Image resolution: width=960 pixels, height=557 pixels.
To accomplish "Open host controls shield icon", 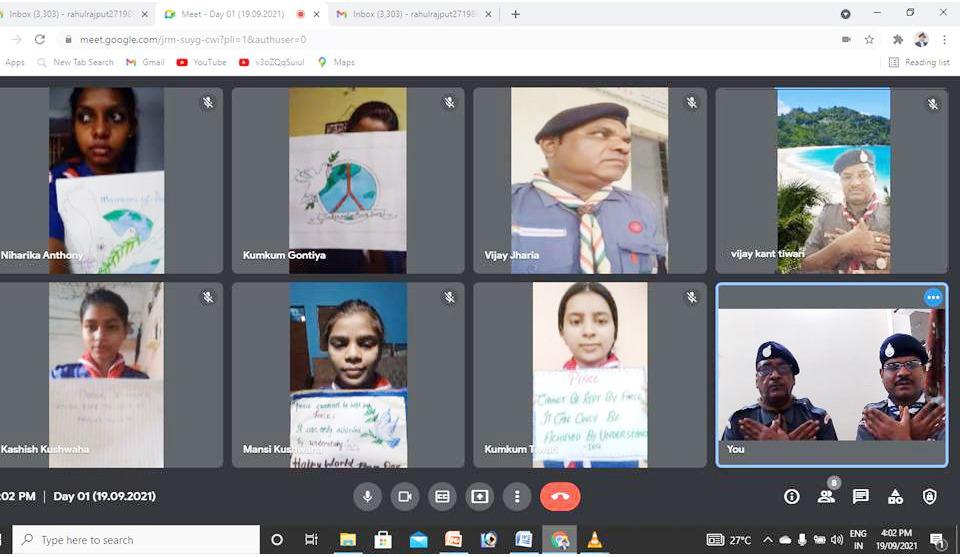I will [x=929, y=496].
